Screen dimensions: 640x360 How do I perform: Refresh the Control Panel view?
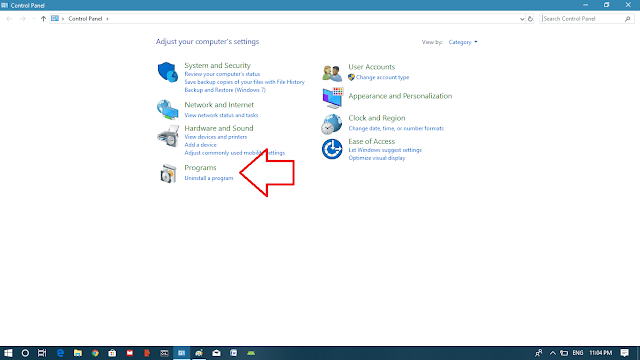pos(530,19)
